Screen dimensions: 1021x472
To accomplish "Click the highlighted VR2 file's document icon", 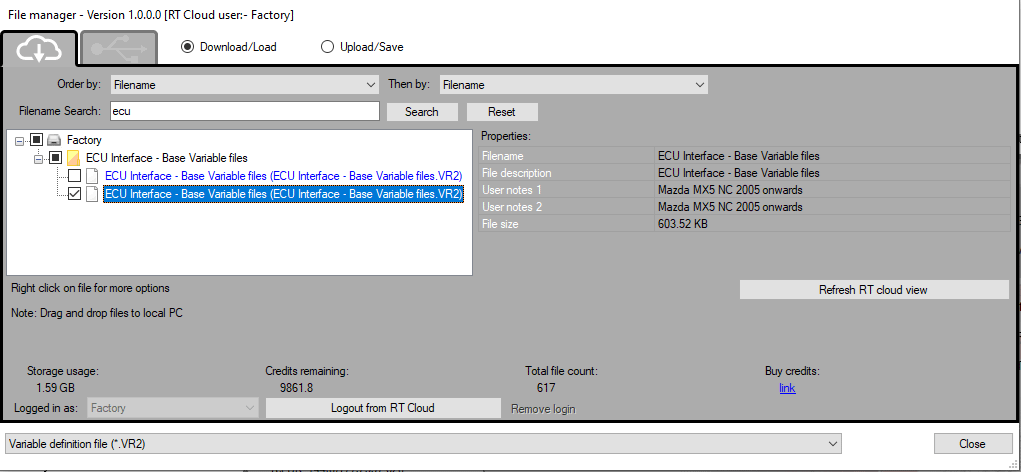I will click(x=92, y=194).
